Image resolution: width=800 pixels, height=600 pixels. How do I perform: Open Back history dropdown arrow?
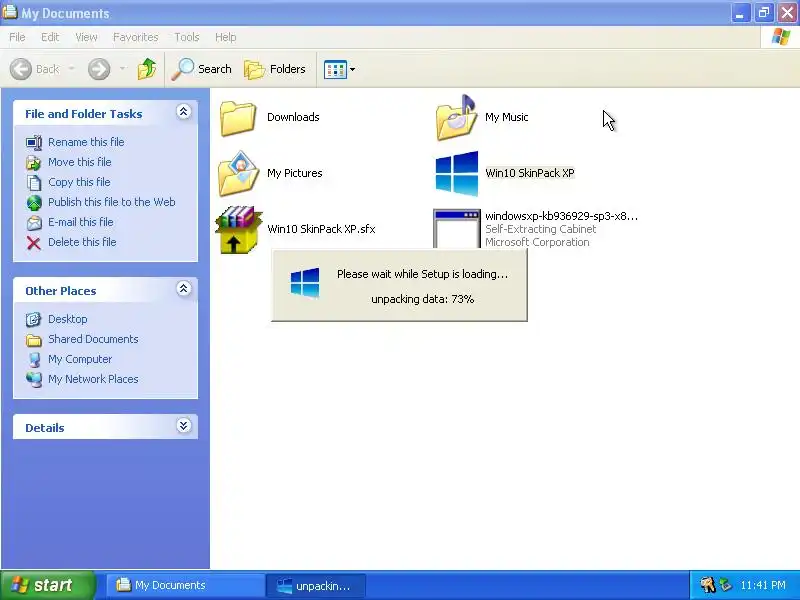[71, 68]
